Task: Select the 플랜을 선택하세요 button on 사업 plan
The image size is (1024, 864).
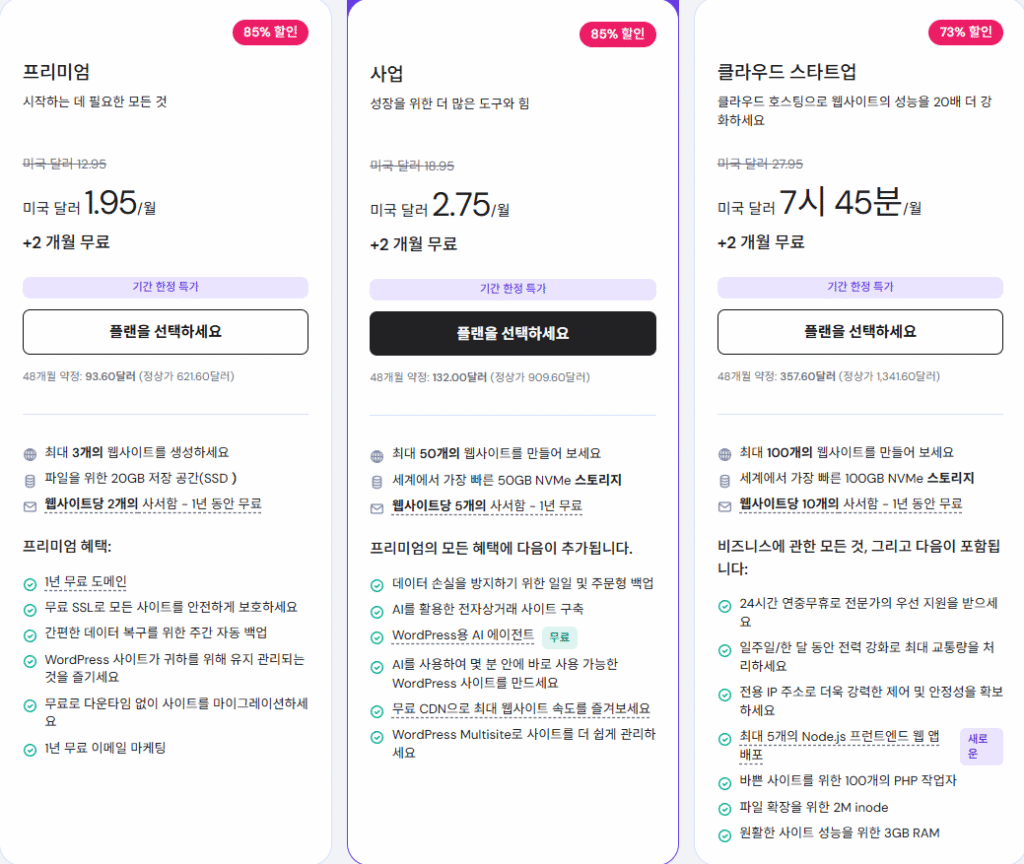Action: [512, 333]
